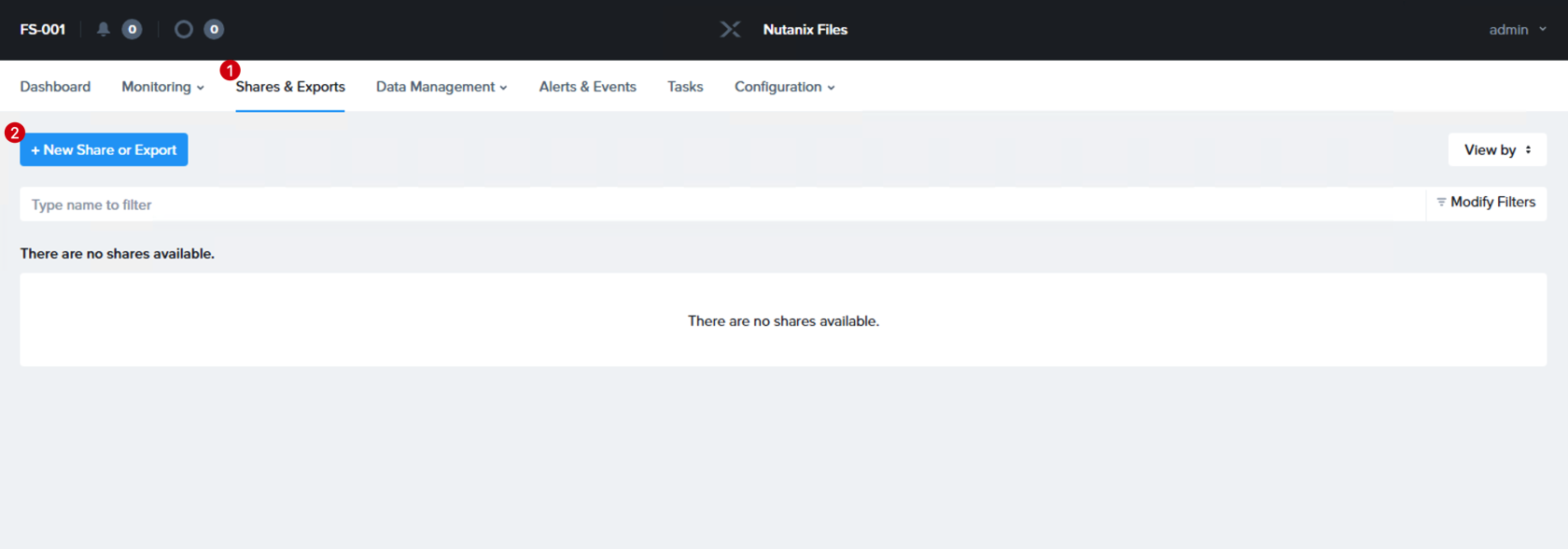Switch to Shares & Exports tab
This screenshot has width=1568, height=549.
[x=290, y=87]
